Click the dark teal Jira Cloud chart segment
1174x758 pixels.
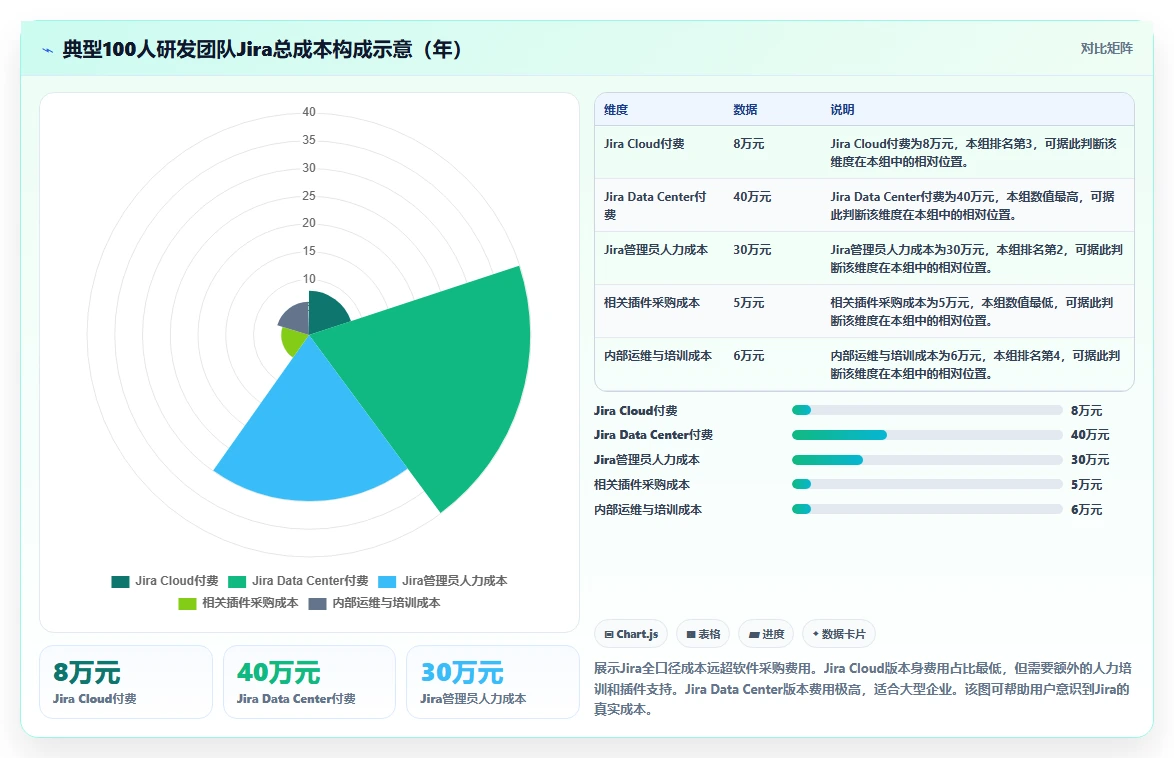point(326,313)
